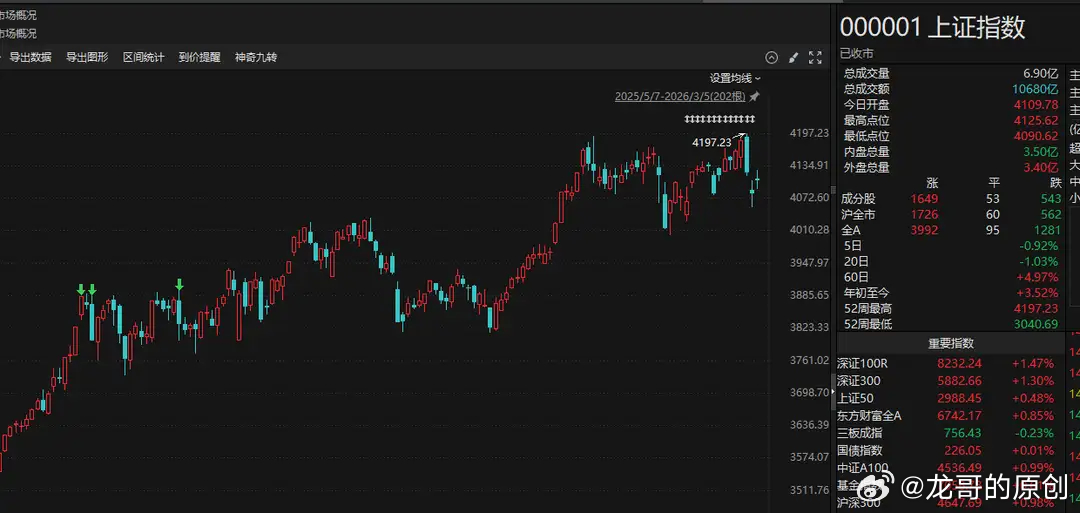Select the 5日 -0.92% row
This screenshot has width=1080, height=513.
(x=951, y=246)
